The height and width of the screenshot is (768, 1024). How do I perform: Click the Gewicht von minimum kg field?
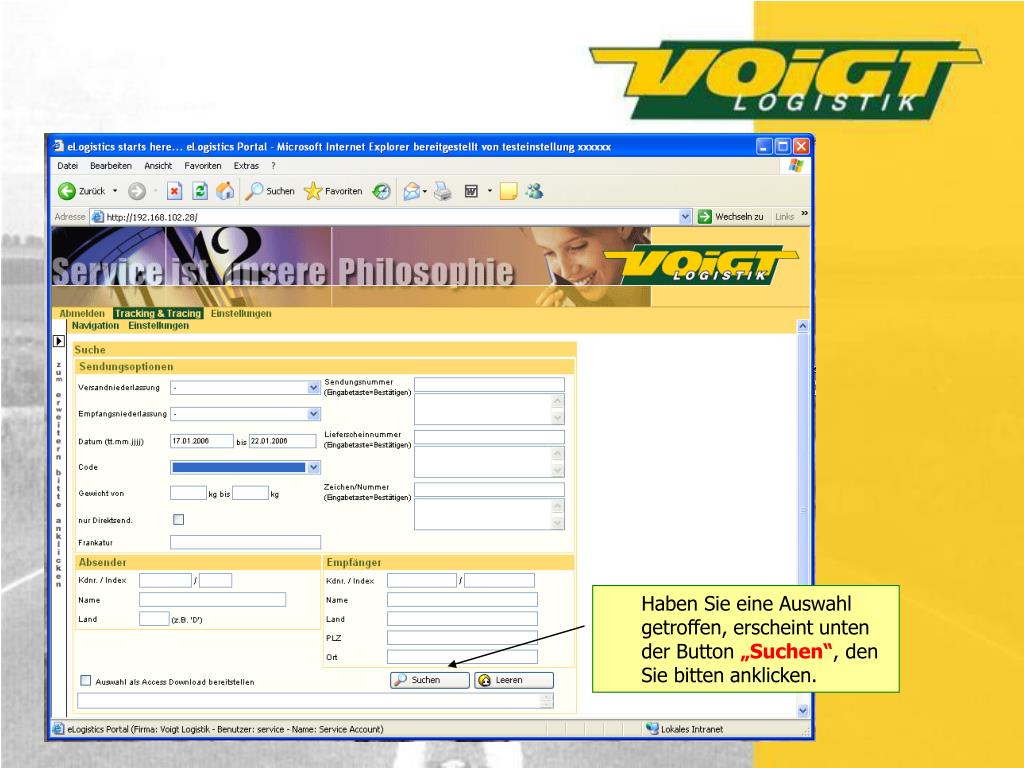(x=188, y=493)
